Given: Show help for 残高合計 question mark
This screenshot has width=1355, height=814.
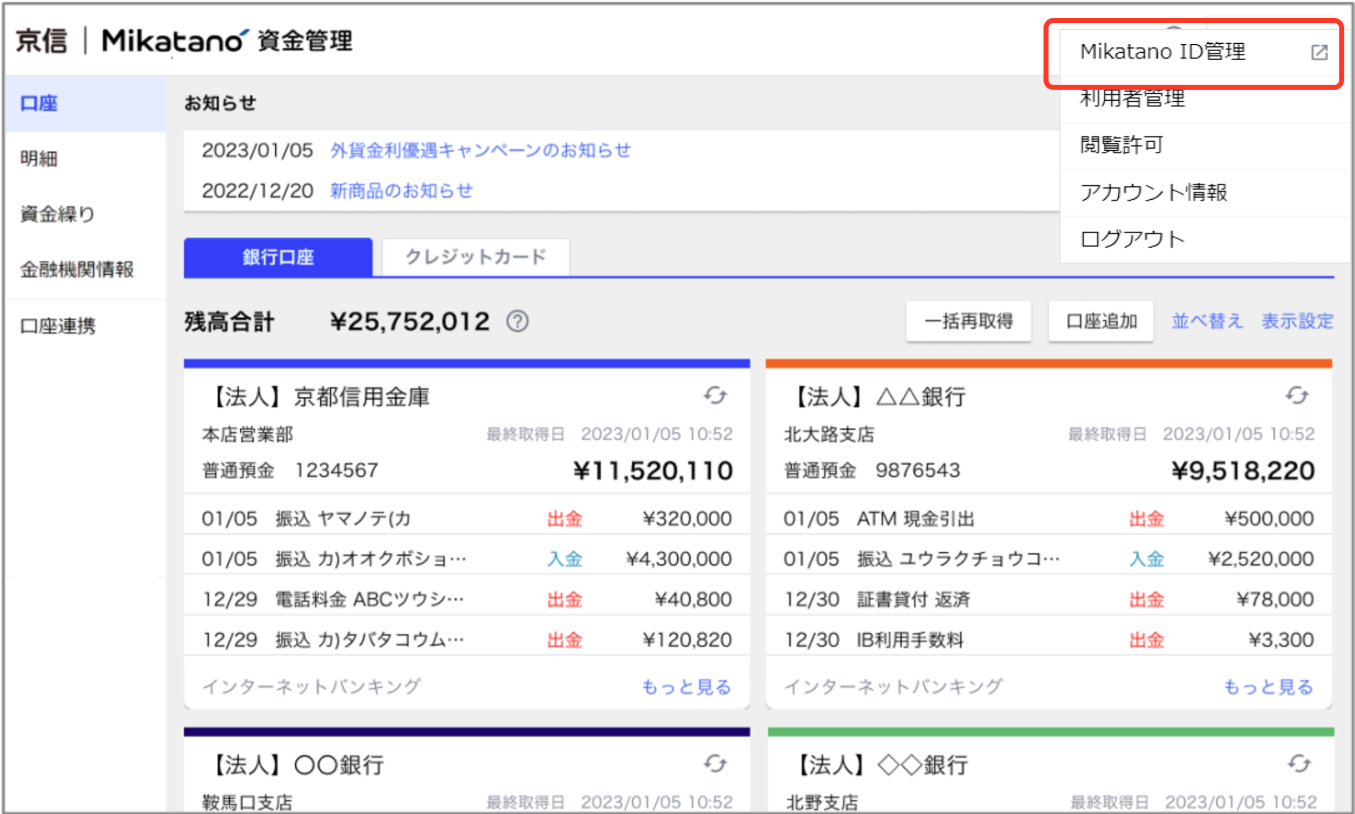Looking at the screenshot, I should click(517, 322).
